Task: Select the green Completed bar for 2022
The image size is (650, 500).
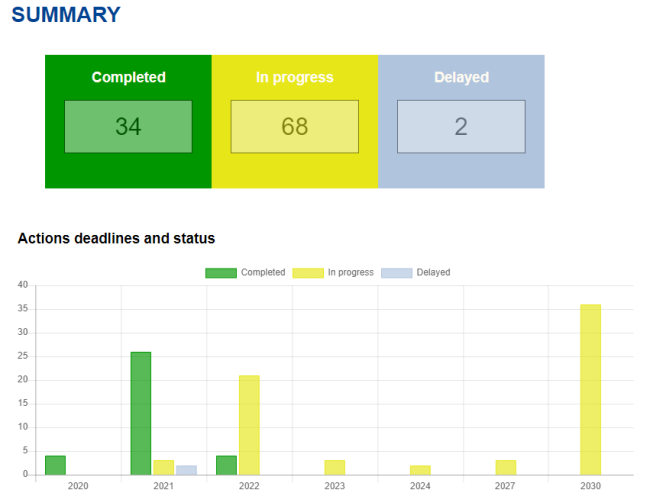Action: click(226, 465)
